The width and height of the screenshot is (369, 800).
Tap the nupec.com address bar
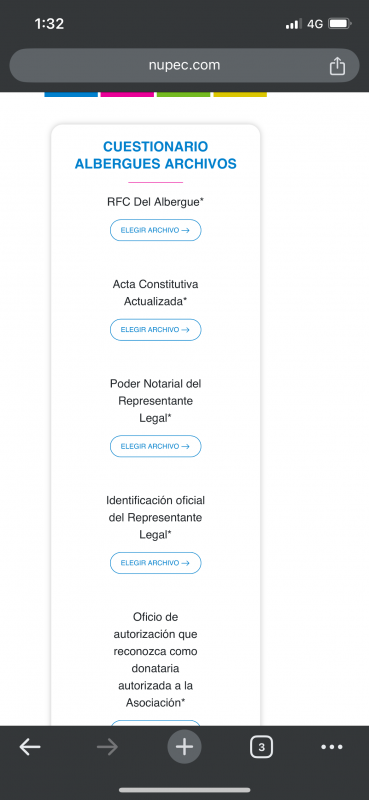click(184, 65)
